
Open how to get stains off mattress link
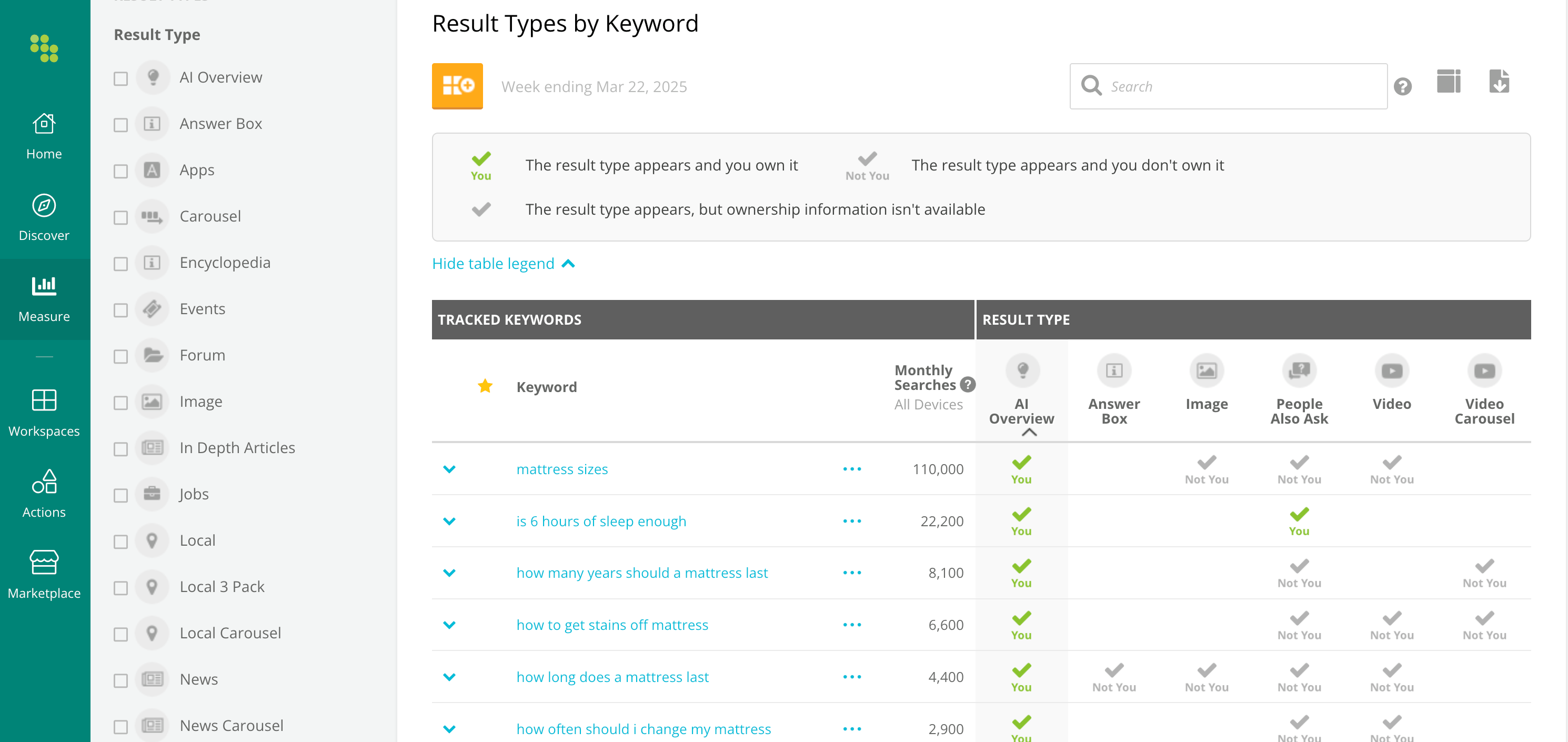612,625
